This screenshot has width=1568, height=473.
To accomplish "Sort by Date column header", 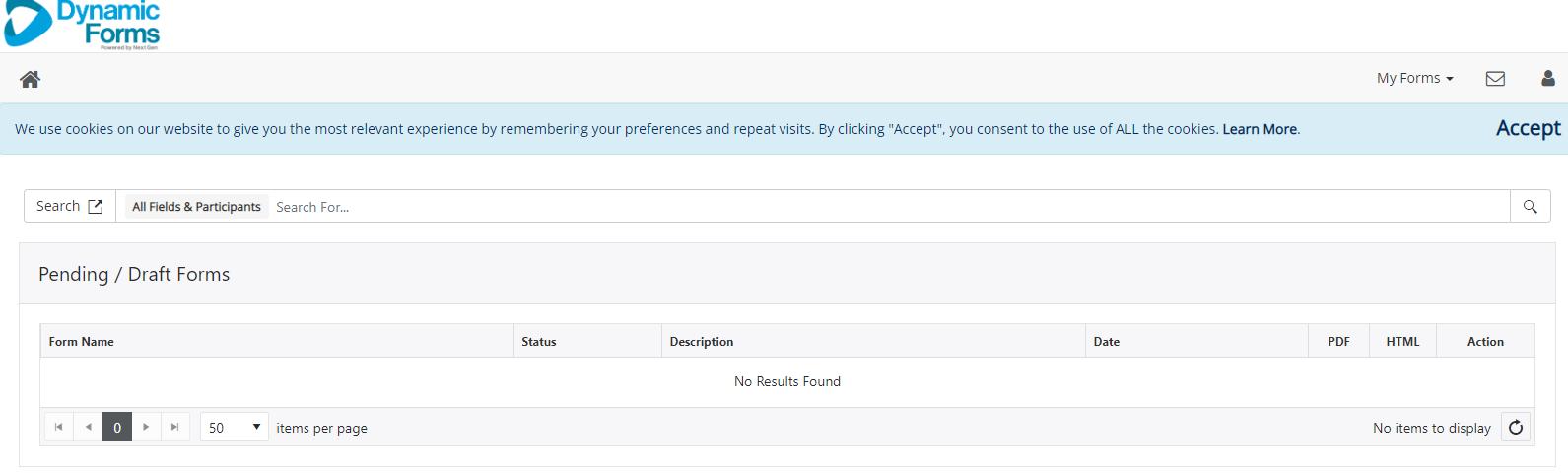I will (1107, 342).
